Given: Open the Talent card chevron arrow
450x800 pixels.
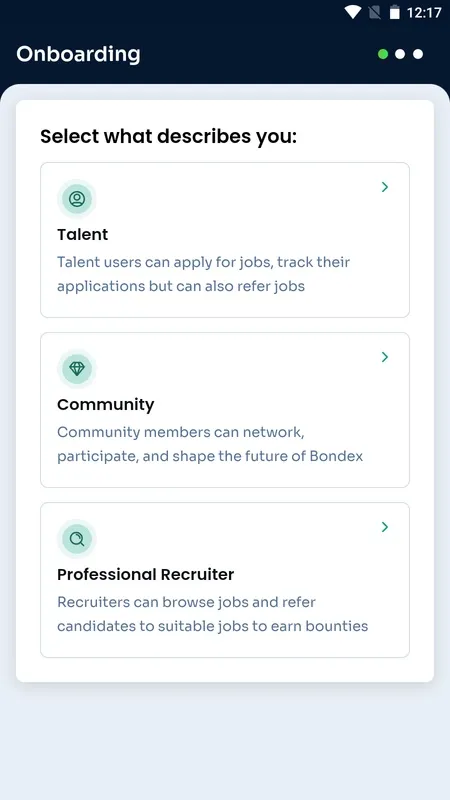Looking at the screenshot, I should 385,187.
